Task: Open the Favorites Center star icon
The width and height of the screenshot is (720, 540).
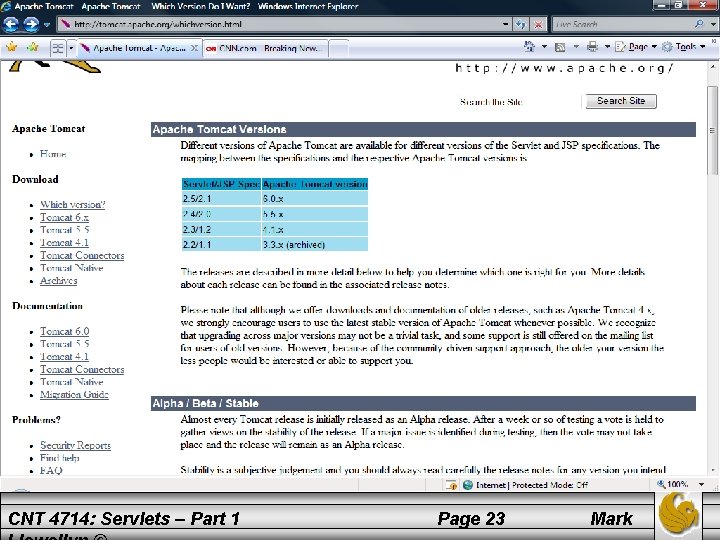Action: click(x=11, y=47)
